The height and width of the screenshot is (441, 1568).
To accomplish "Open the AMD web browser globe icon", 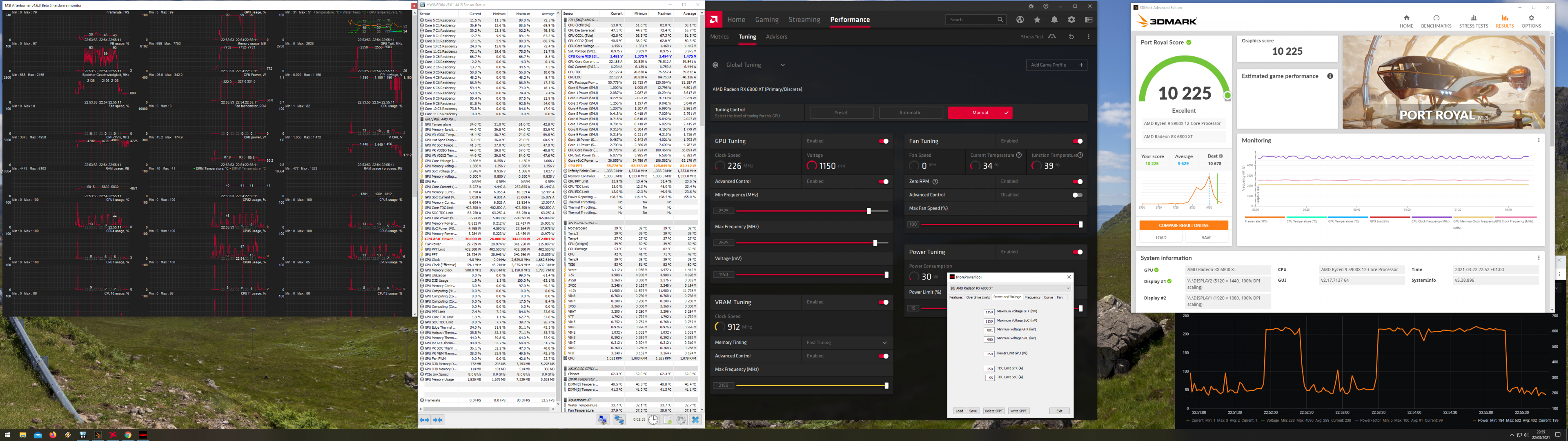I will click(x=1020, y=20).
